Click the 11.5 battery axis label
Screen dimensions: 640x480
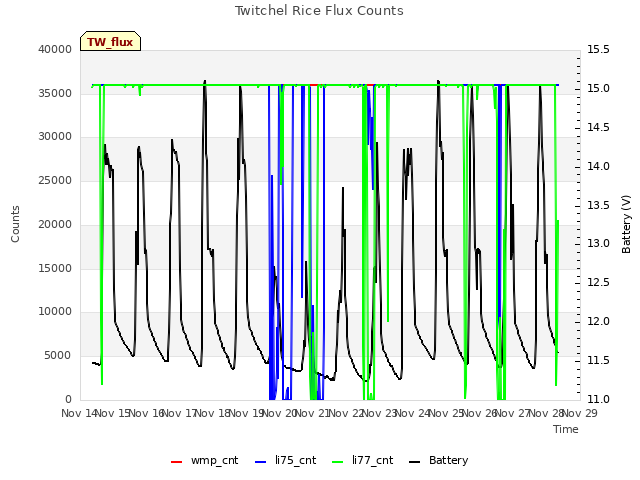coord(598,360)
